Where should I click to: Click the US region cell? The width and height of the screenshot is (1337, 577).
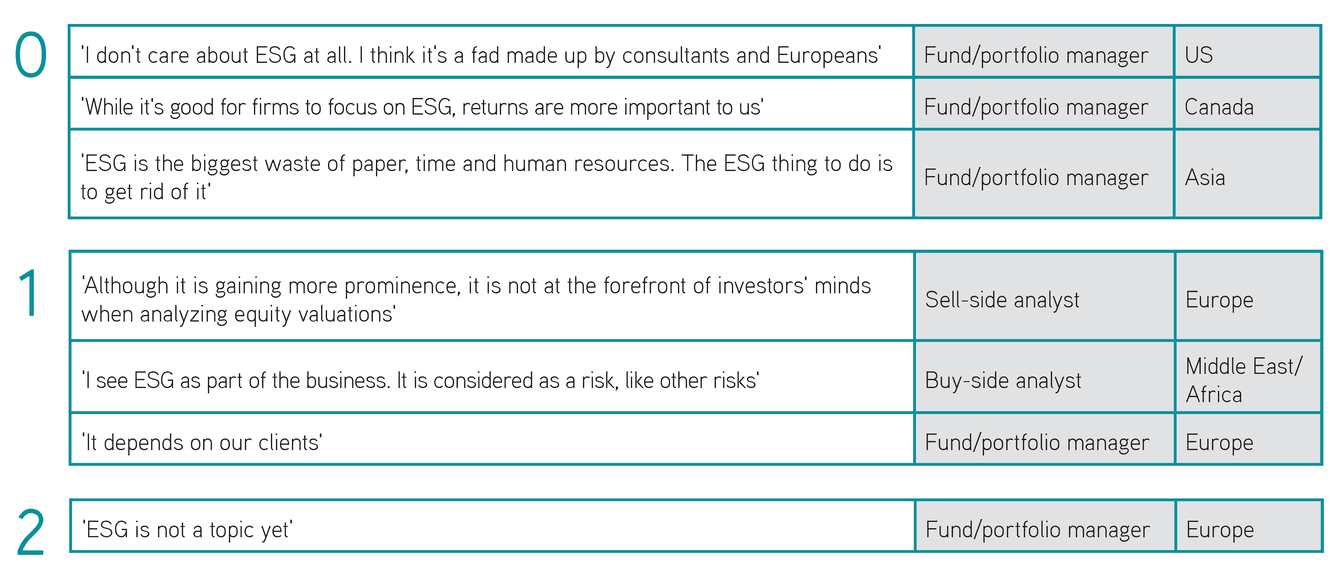click(x=1247, y=54)
